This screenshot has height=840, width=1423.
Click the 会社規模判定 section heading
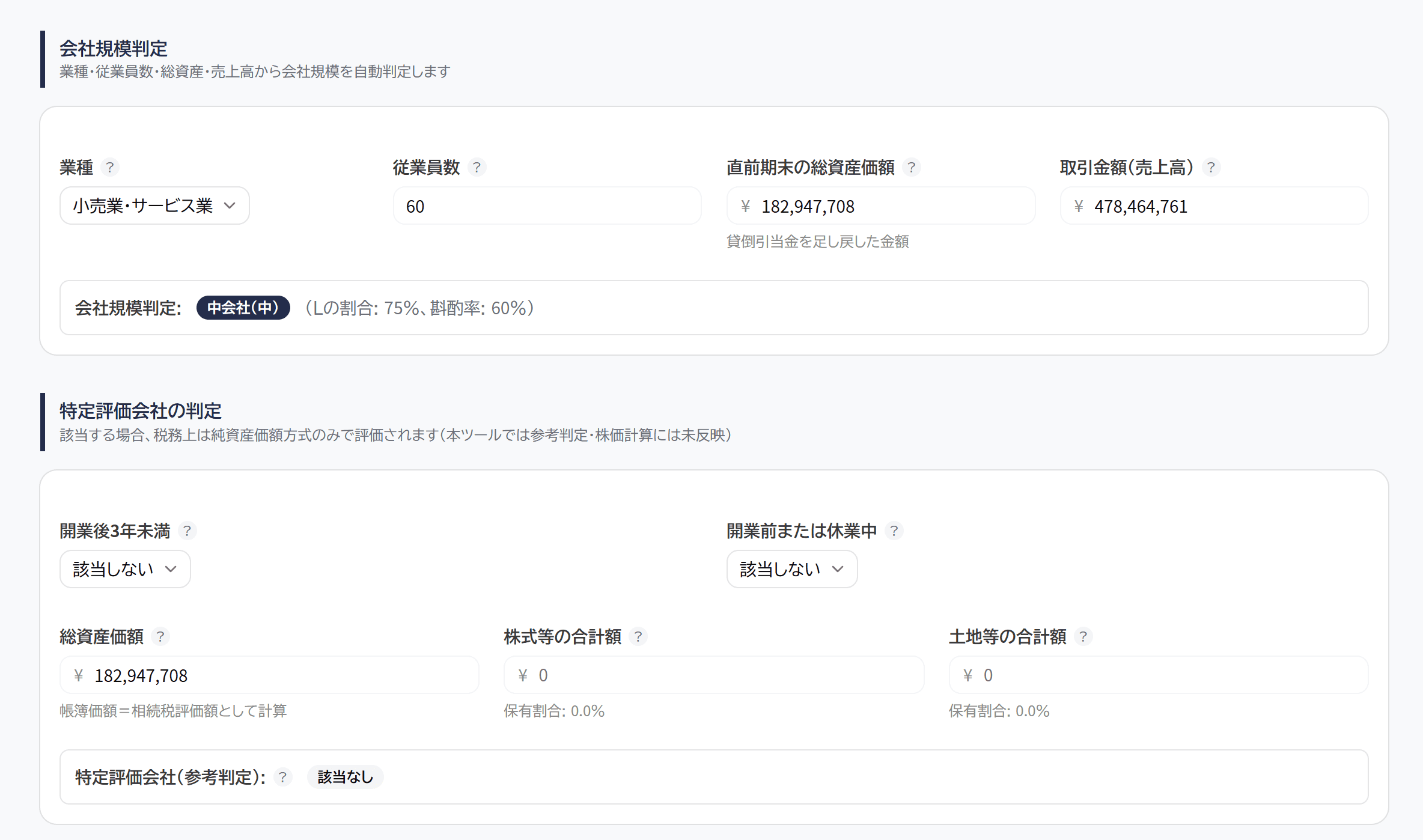coord(114,48)
